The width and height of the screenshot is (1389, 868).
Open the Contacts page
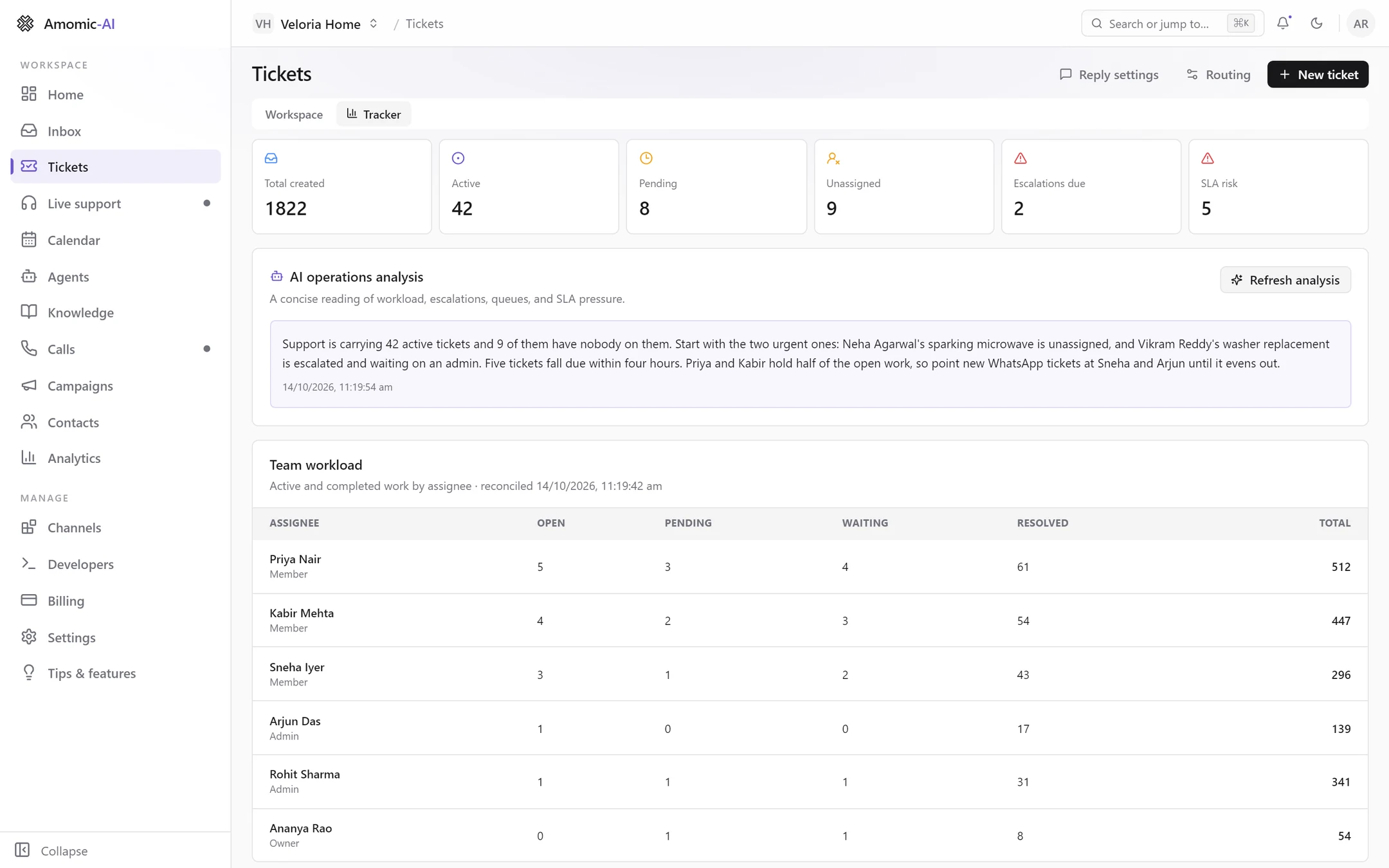[116, 422]
